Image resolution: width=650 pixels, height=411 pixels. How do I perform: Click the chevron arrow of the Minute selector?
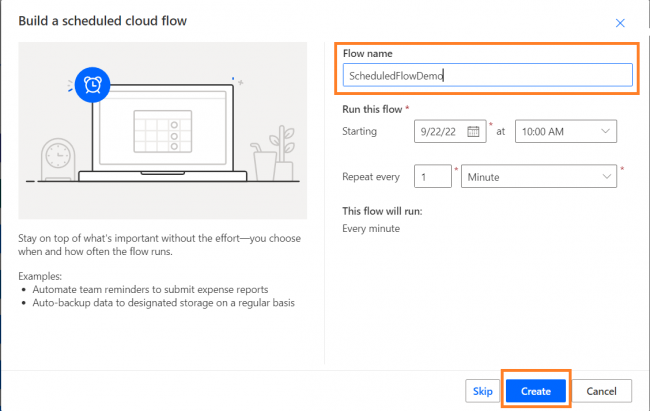coord(606,177)
